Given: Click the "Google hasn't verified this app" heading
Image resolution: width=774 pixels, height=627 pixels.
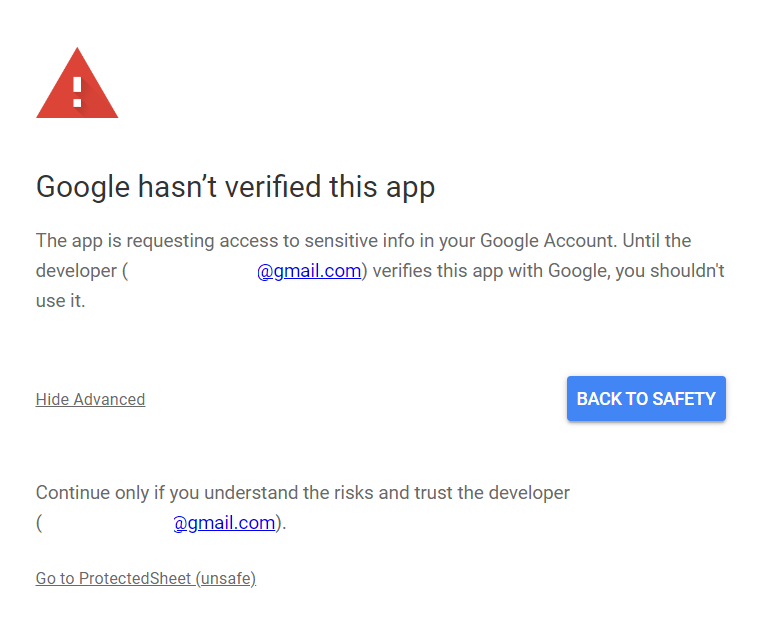Looking at the screenshot, I should [x=235, y=187].
